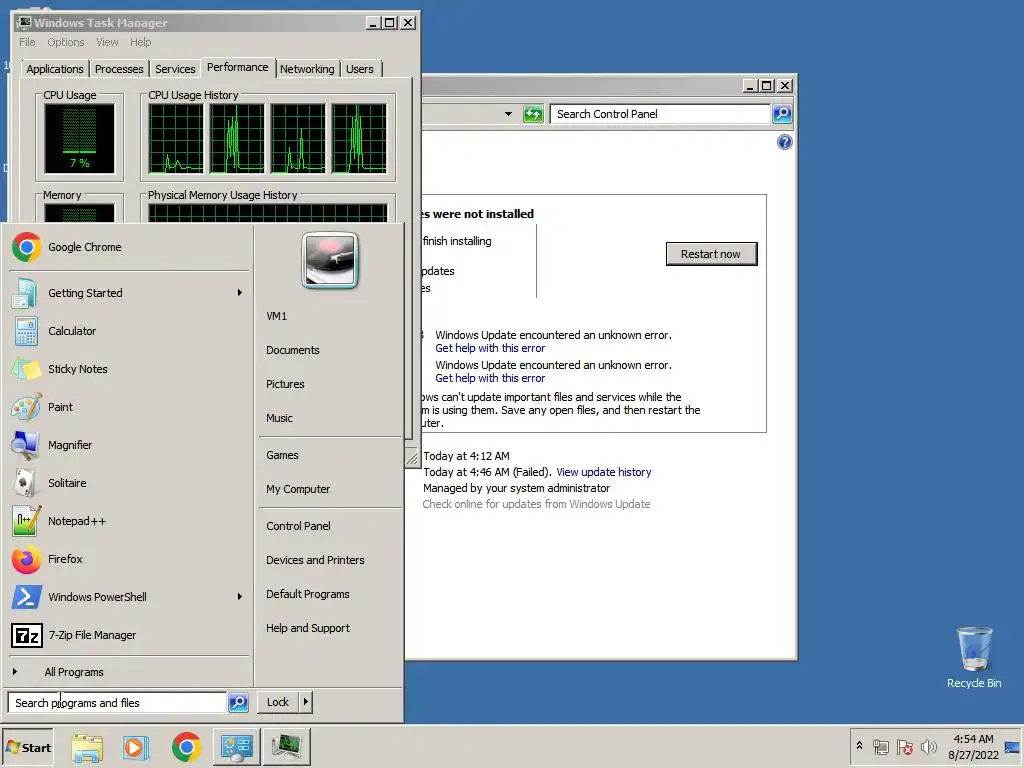This screenshot has height=768, width=1024.
Task: Expand the Getting Started submenu arrow
Action: point(240,293)
